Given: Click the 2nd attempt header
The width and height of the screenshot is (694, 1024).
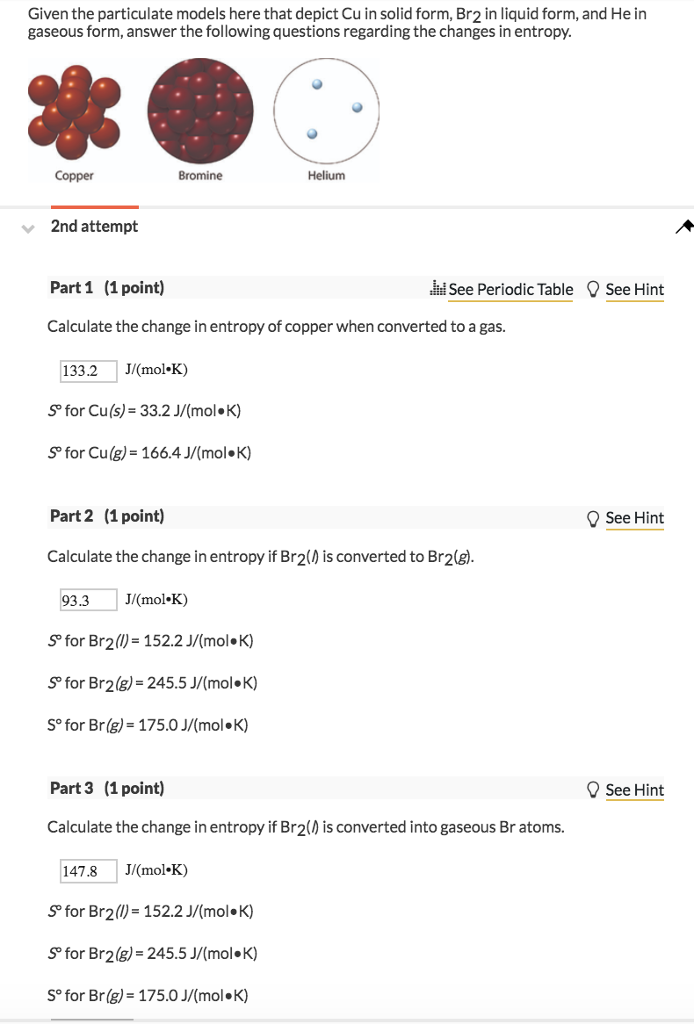Looking at the screenshot, I should [93, 227].
